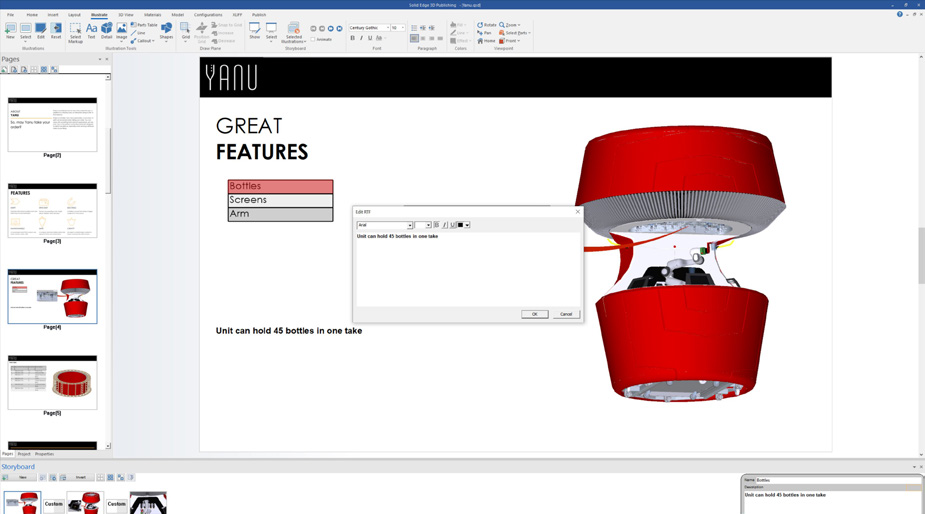Activate the Select Markup tool
The height and width of the screenshot is (514, 925).
76,32
